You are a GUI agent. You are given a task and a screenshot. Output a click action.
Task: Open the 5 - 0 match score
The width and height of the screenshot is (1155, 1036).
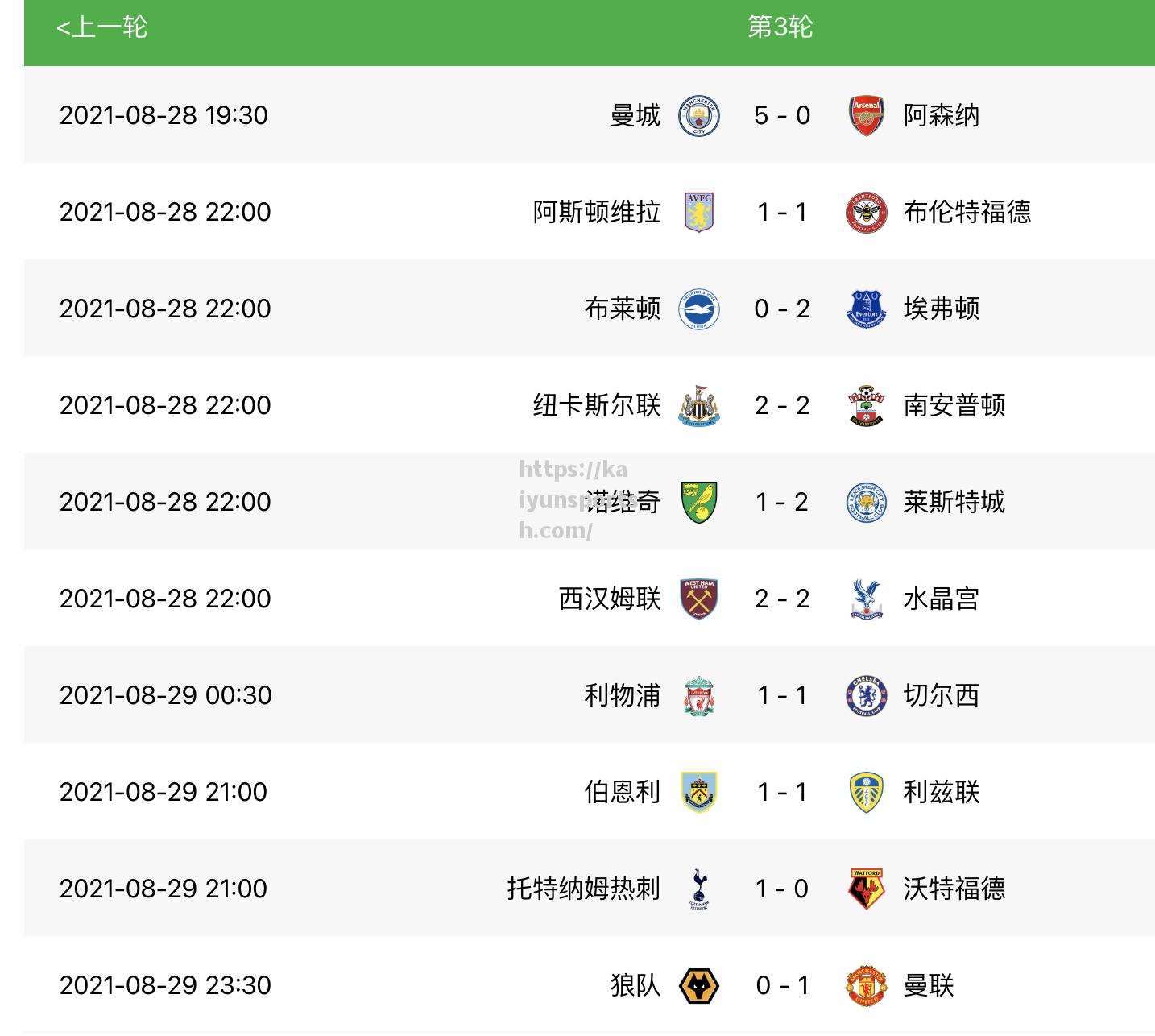click(782, 116)
